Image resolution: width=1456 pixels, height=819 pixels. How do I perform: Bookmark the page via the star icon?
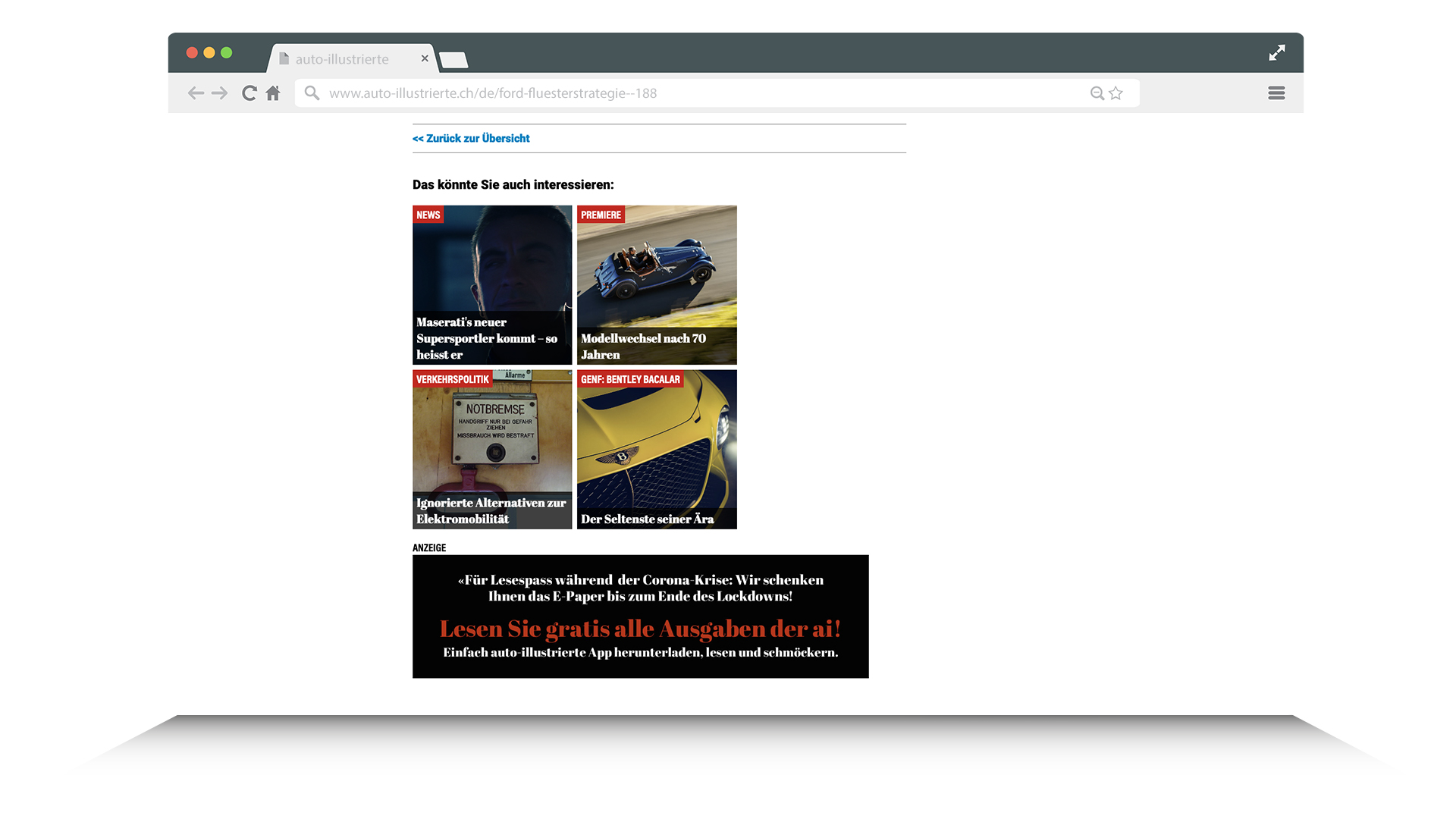pos(1116,93)
